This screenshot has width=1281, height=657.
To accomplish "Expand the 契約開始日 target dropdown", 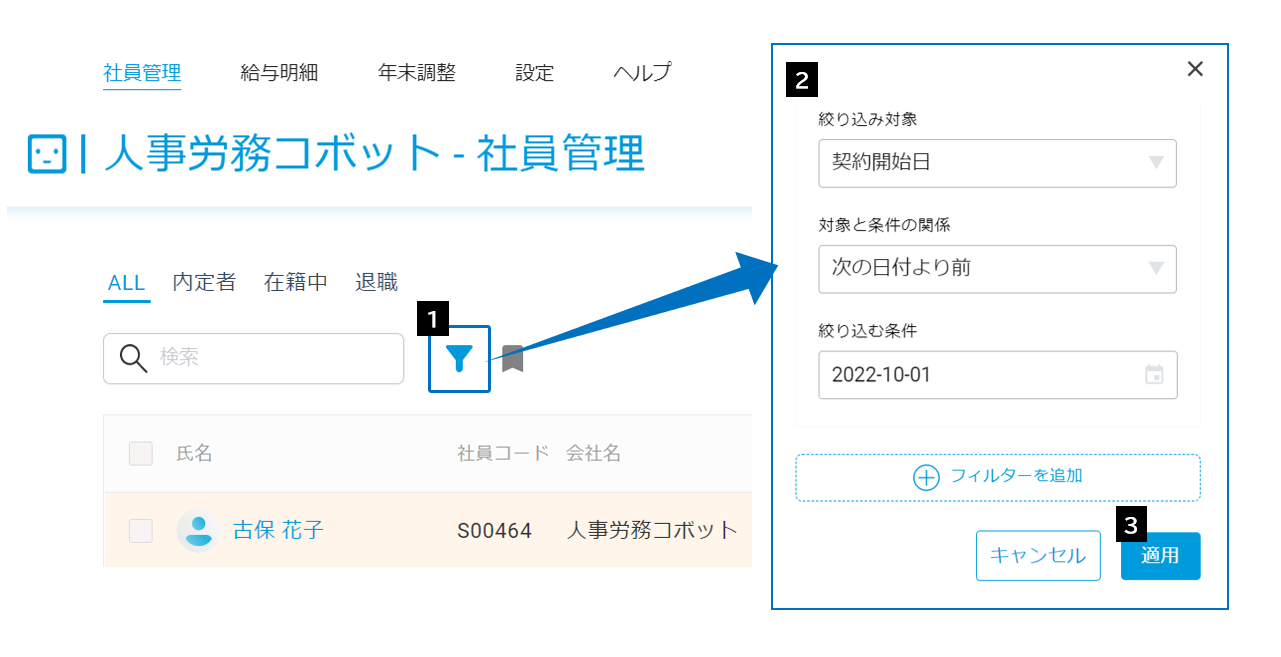I will [x=997, y=163].
